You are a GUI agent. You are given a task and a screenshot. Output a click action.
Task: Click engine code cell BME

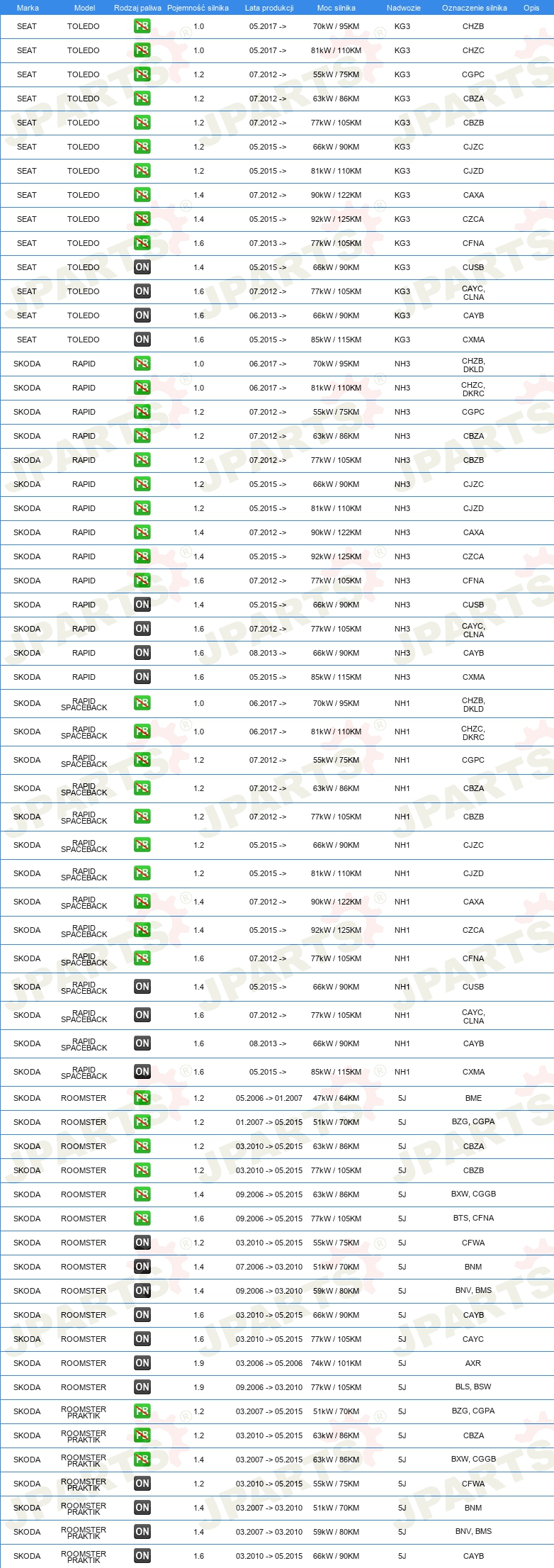click(x=473, y=1098)
